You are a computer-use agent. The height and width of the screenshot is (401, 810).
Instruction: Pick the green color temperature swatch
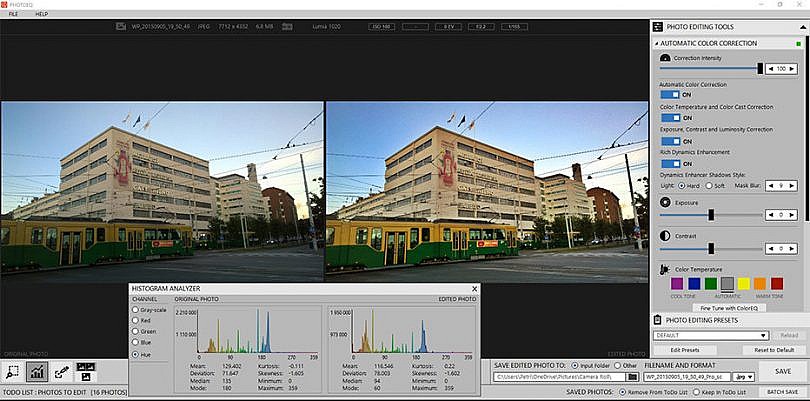(x=711, y=284)
